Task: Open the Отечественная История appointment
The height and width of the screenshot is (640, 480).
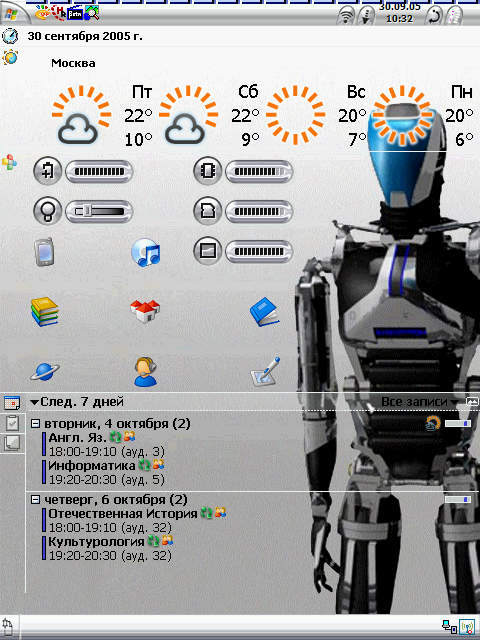Action: pos(123,513)
